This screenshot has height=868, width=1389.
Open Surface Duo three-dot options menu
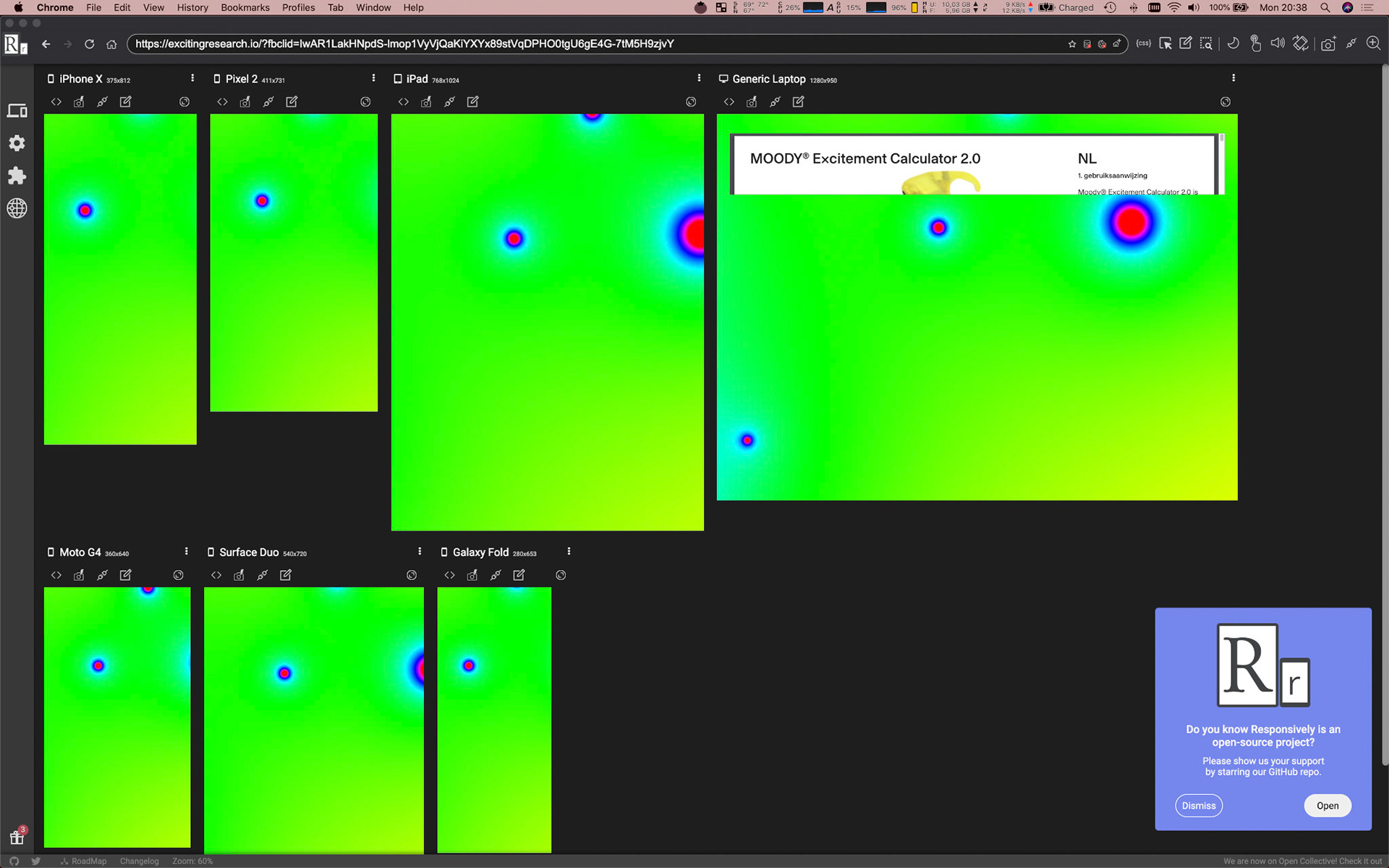pos(420,551)
